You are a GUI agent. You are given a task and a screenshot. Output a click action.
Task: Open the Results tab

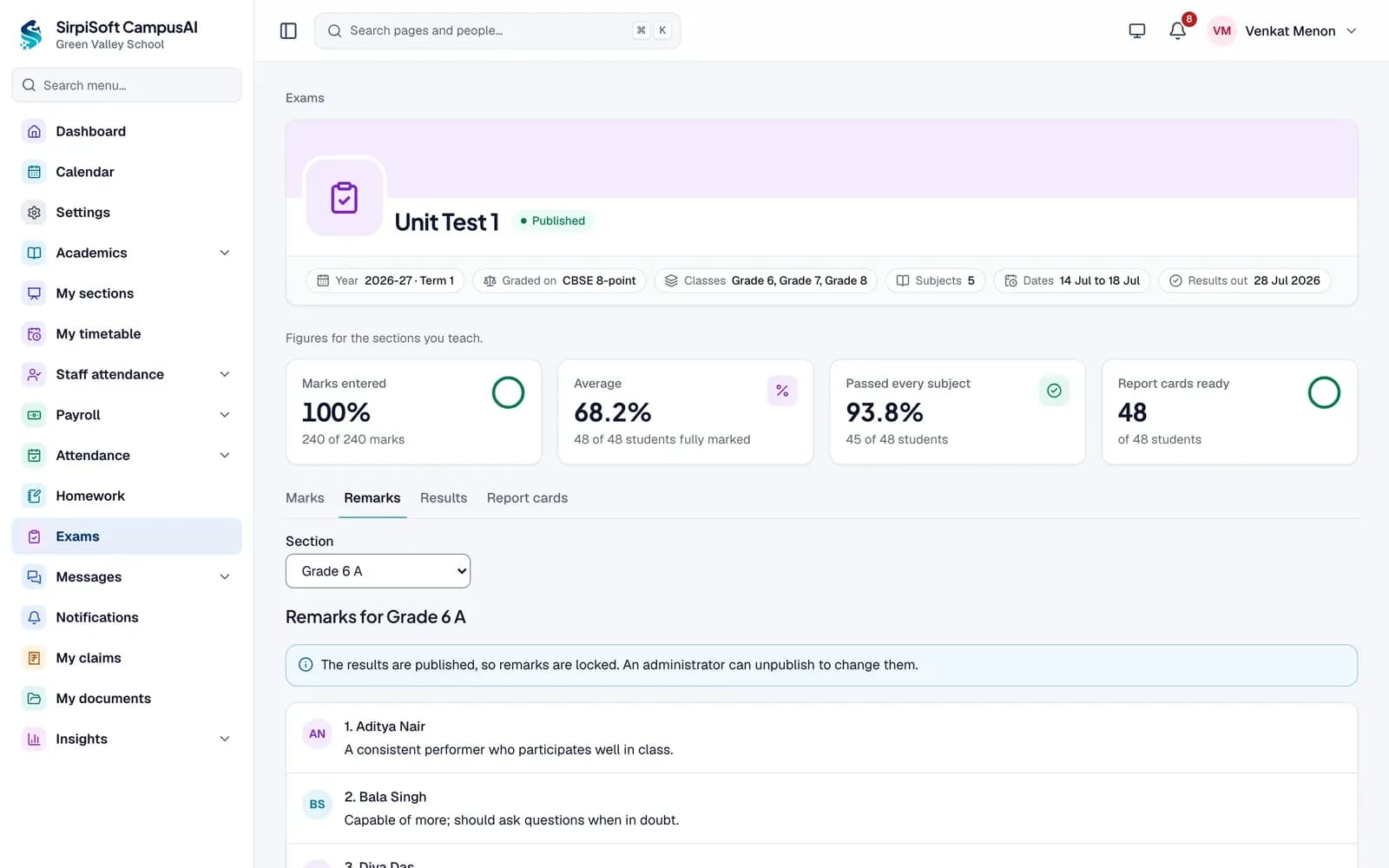444,498
